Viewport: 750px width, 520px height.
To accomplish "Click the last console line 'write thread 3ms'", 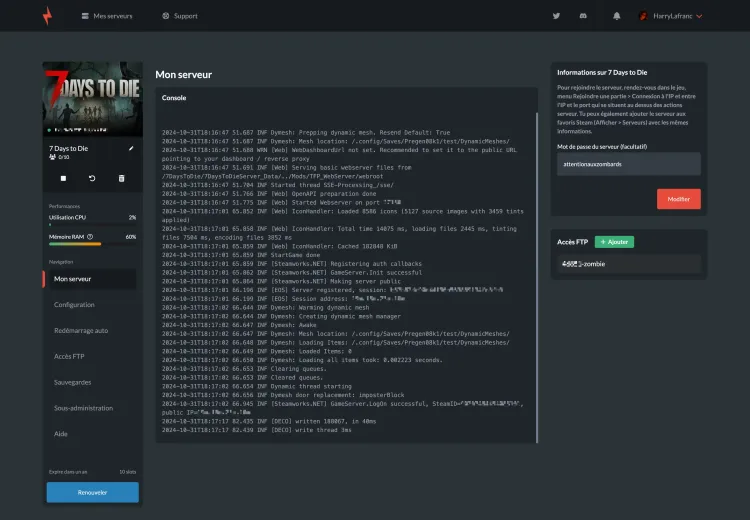I will click(256, 430).
